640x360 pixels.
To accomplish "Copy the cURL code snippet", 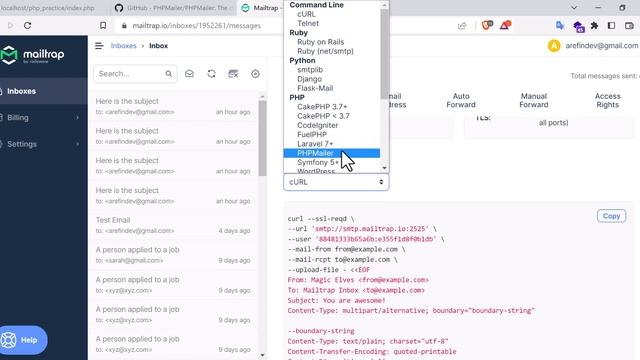I will click(611, 216).
